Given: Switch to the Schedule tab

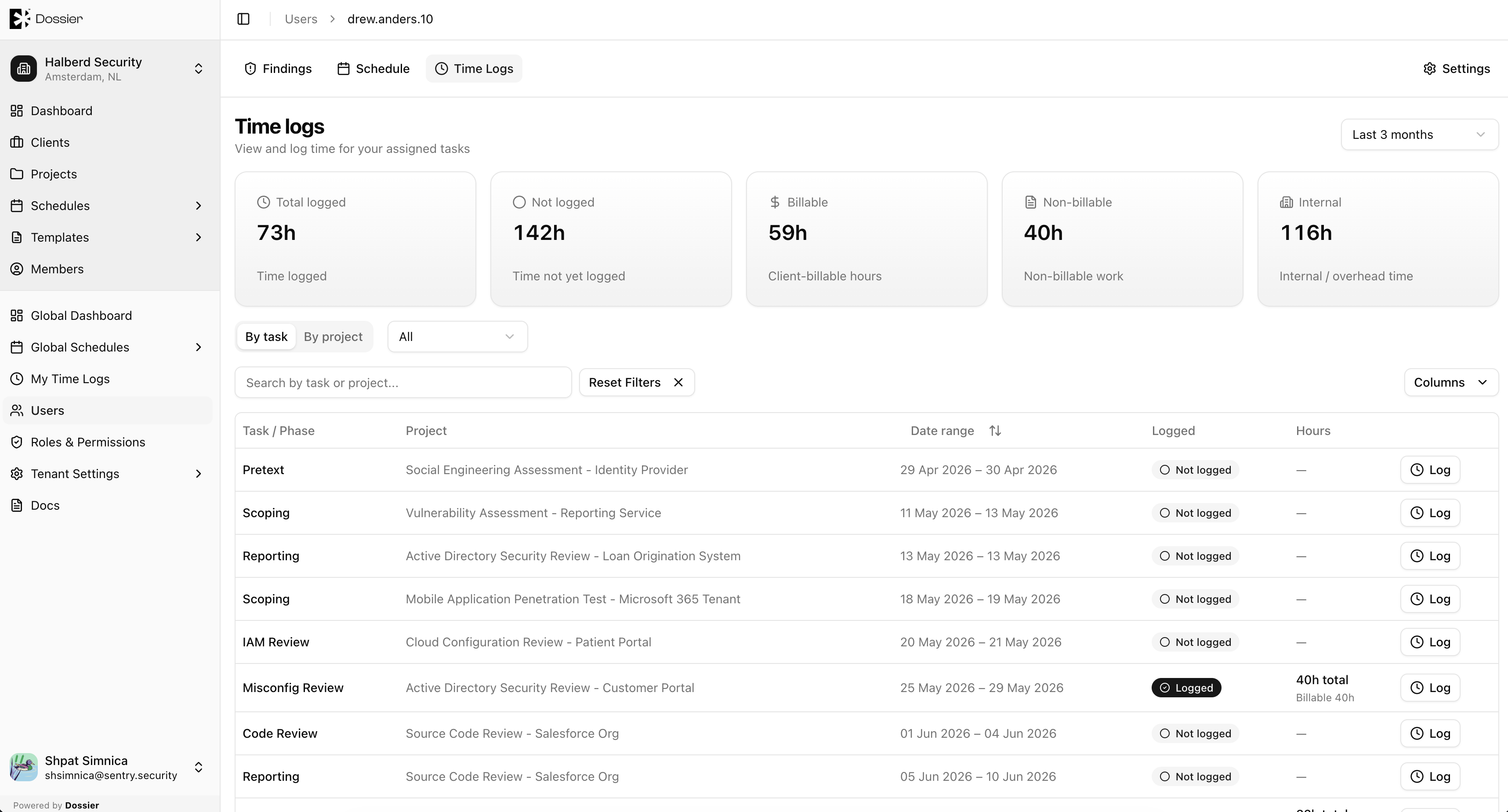Looking at the screenshot, I should [373, 69].
